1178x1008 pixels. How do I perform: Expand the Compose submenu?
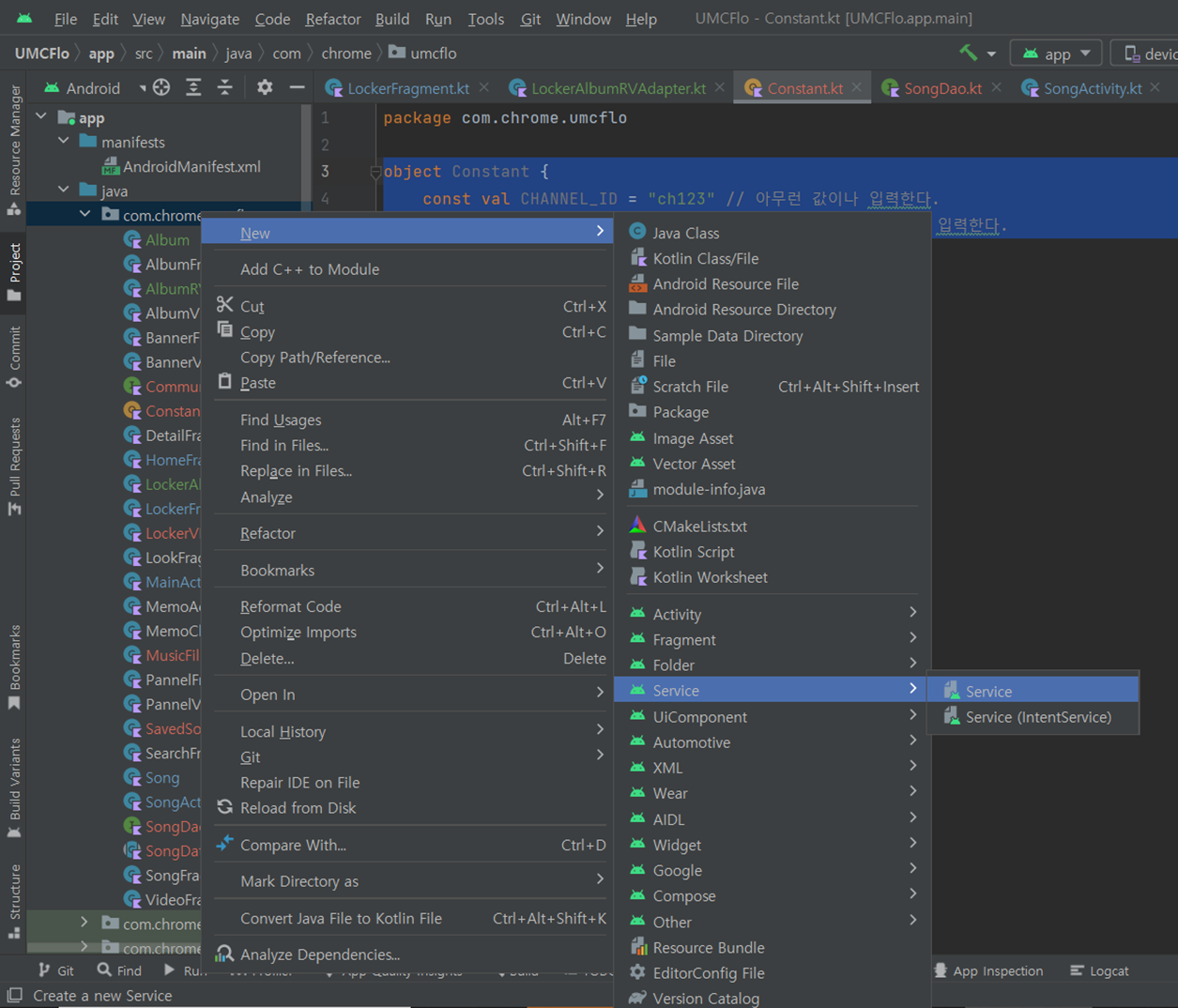(x=772, y=895)
